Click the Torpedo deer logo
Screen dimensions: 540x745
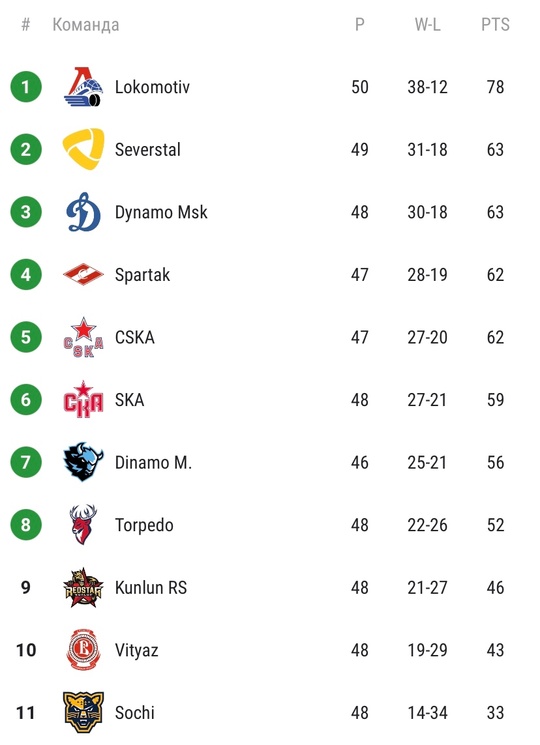click(83, 525)
